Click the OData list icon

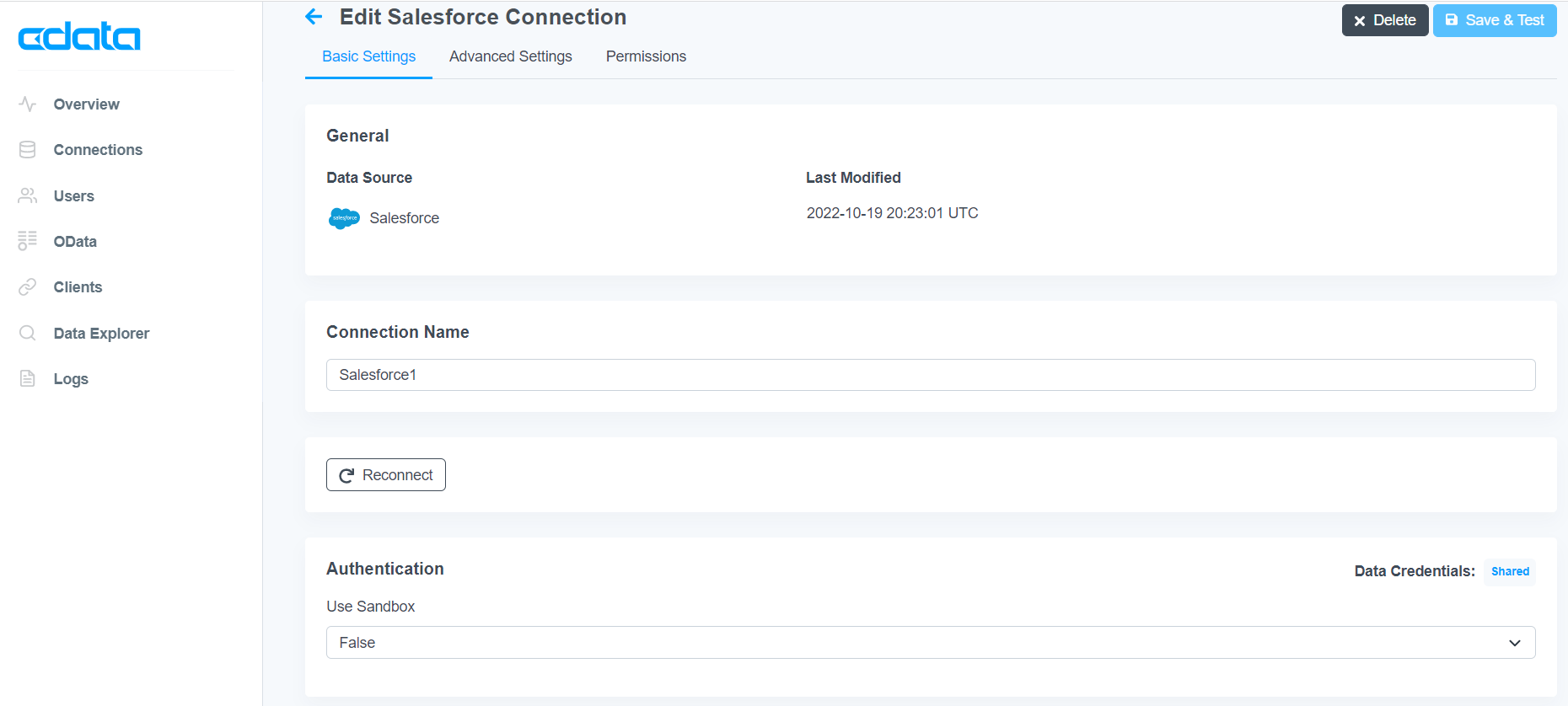click(28, 241)
